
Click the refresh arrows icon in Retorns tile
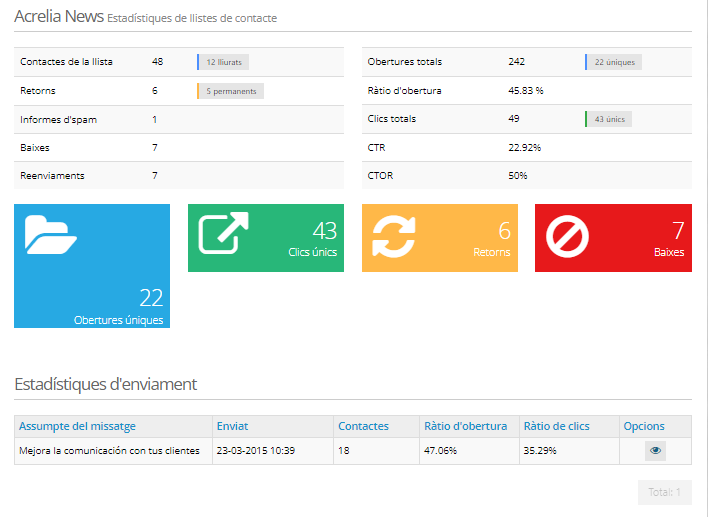tap(394, 237)
